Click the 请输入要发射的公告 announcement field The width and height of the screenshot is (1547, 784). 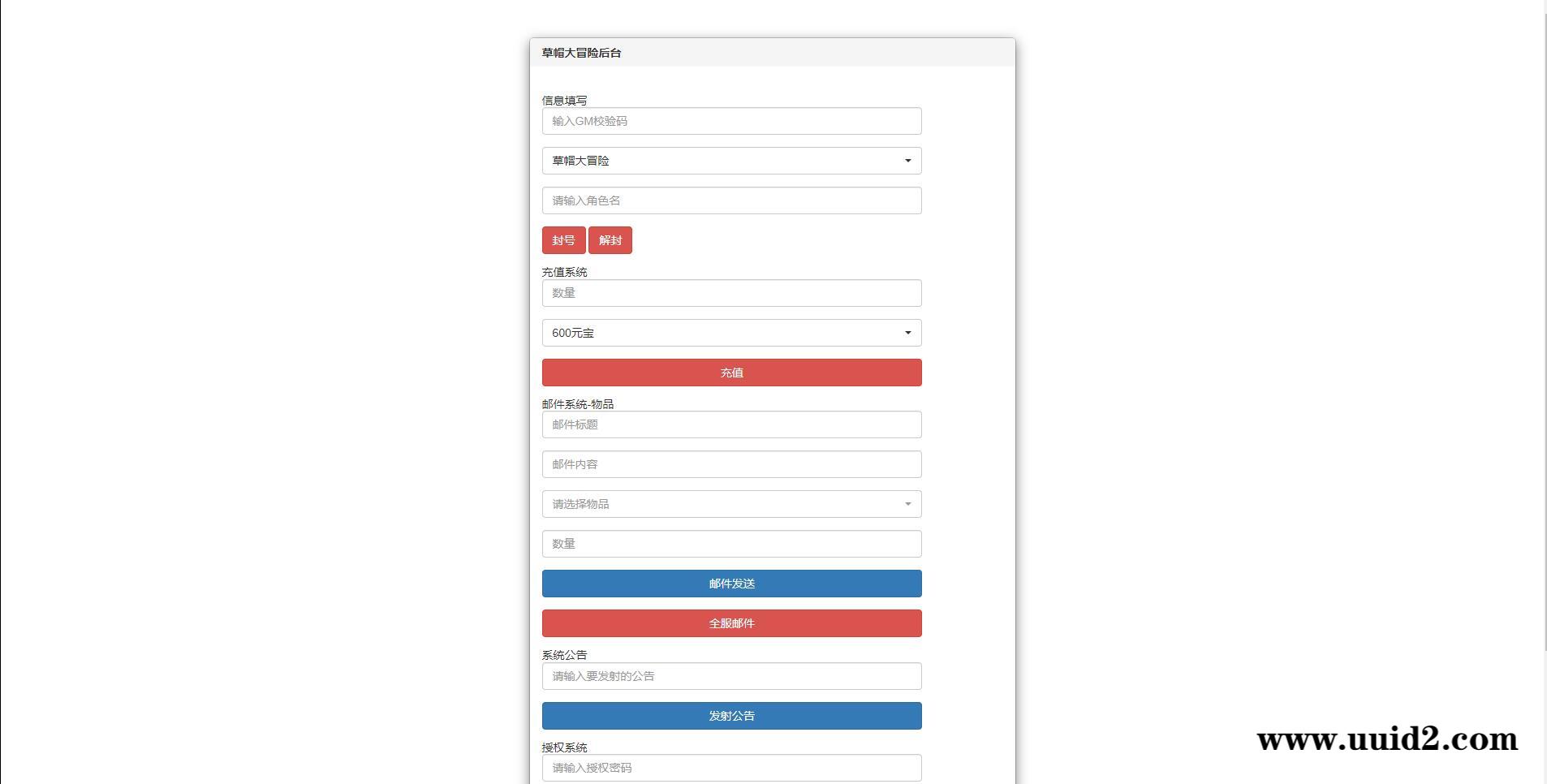click(x=731, y=676)
